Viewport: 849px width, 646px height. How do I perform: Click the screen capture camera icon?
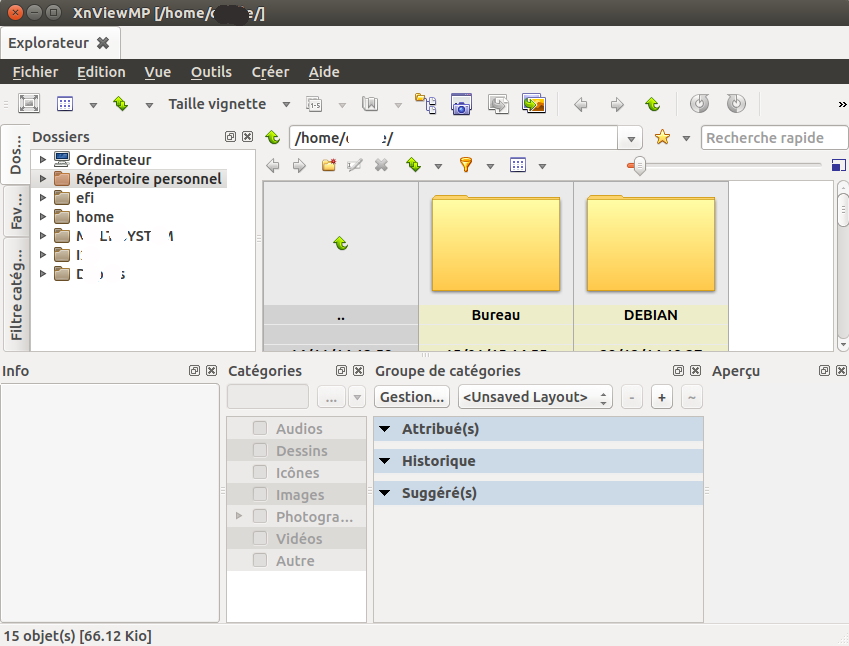[461, 104]
